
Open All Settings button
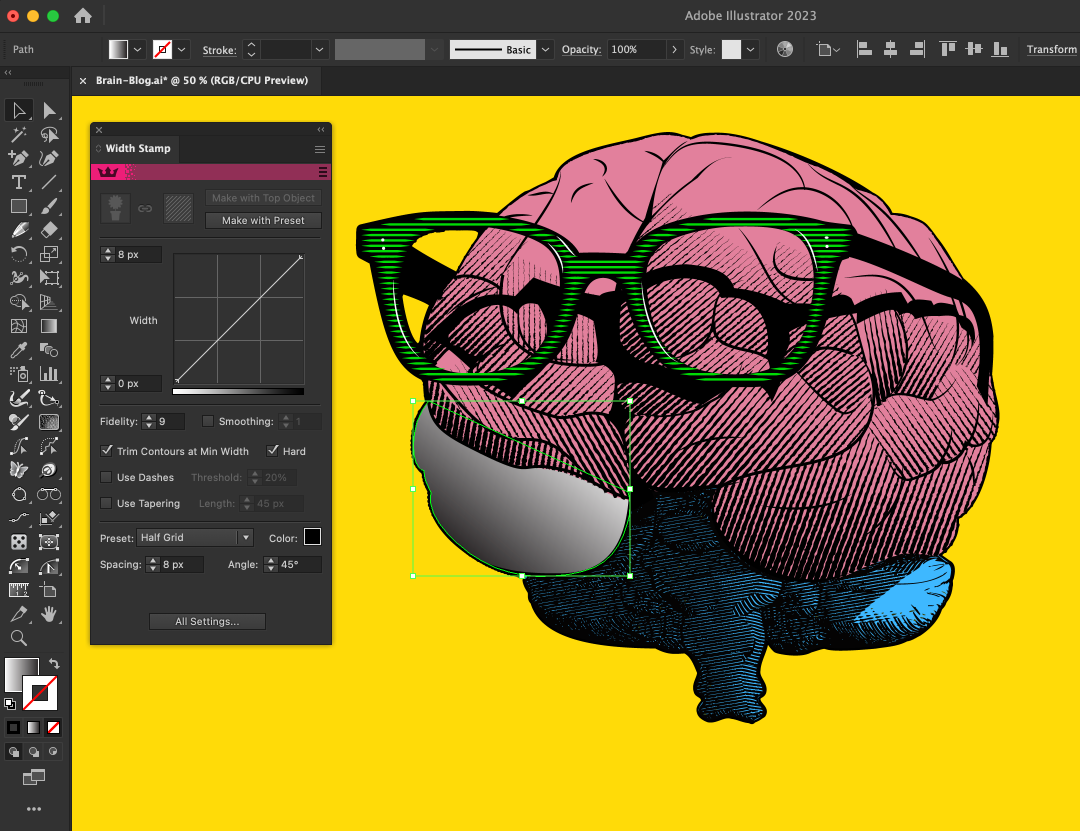pyautogui.click(x=207, y=622)
